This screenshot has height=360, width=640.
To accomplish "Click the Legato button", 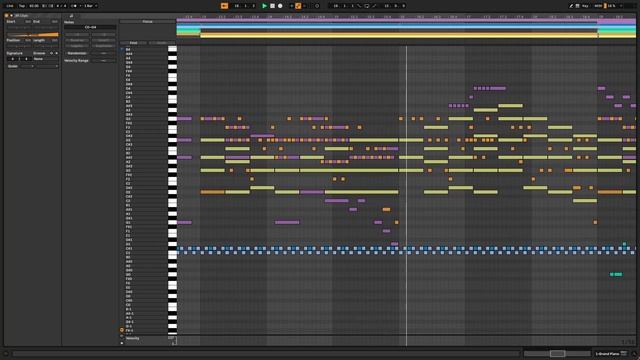I will pos(77,46).
